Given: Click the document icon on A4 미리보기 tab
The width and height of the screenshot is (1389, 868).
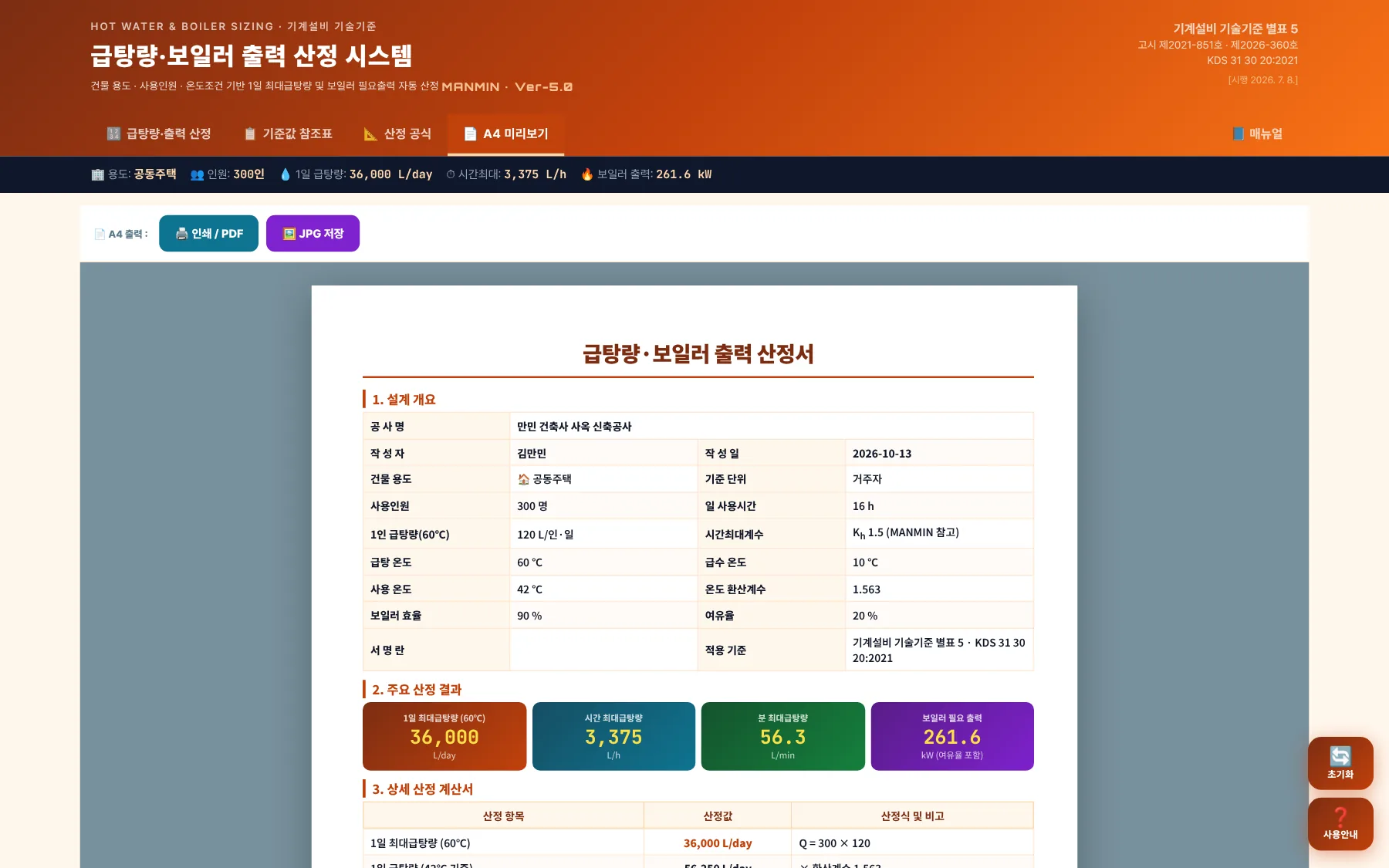Looking at the screenshot, I should [470, 133].
